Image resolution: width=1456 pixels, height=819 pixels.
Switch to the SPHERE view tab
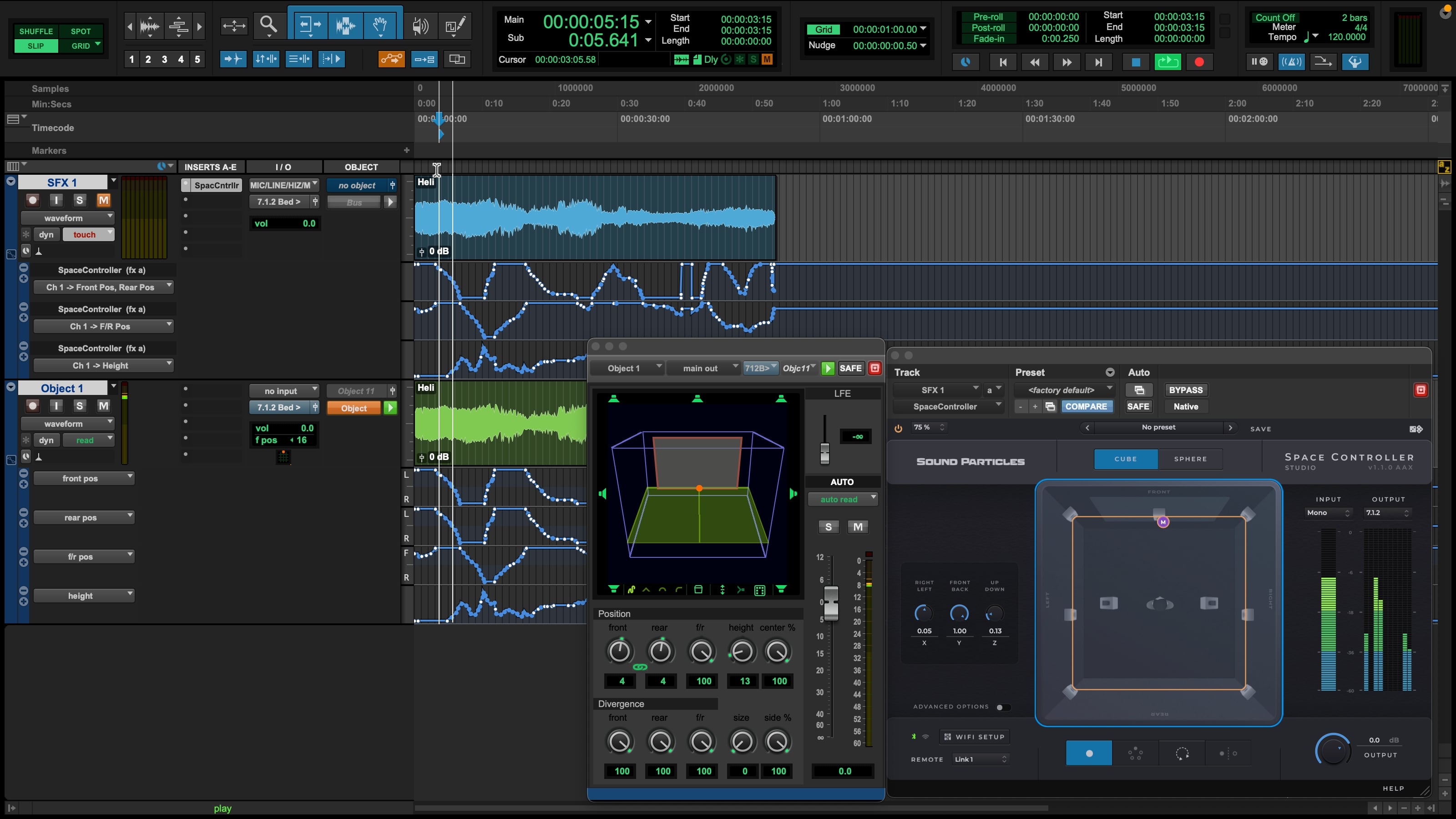1190,459
